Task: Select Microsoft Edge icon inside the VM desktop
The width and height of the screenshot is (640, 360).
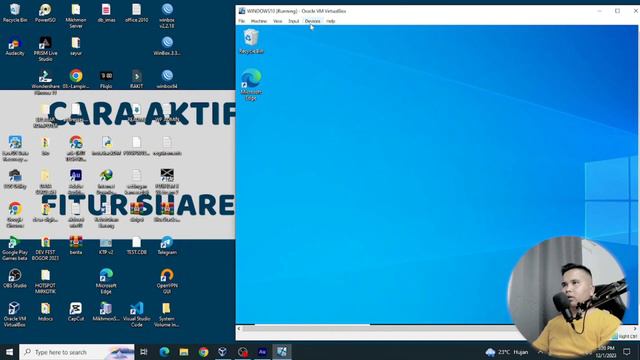Action: 251,84
